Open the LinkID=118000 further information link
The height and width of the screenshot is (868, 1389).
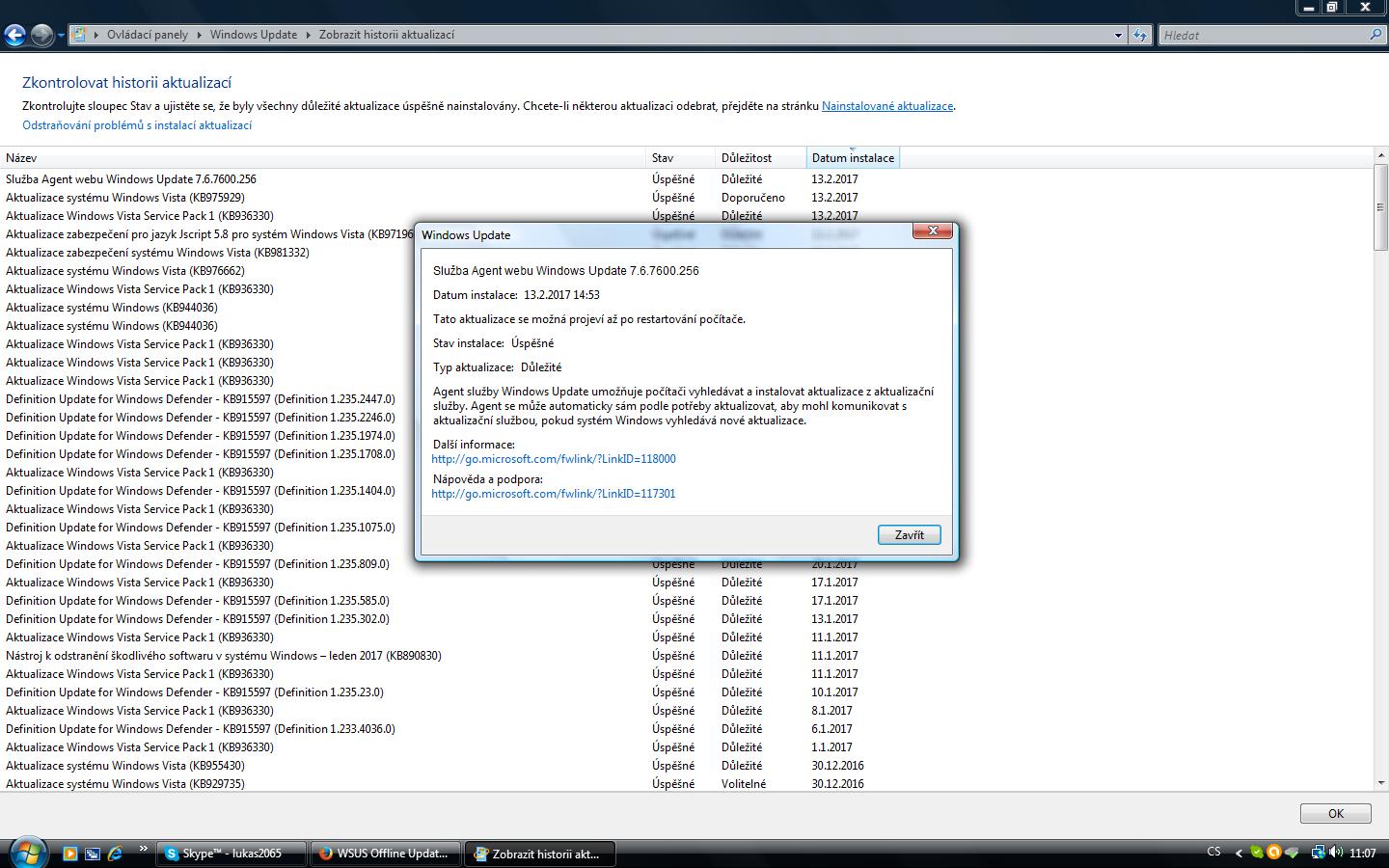click(554, 459)
